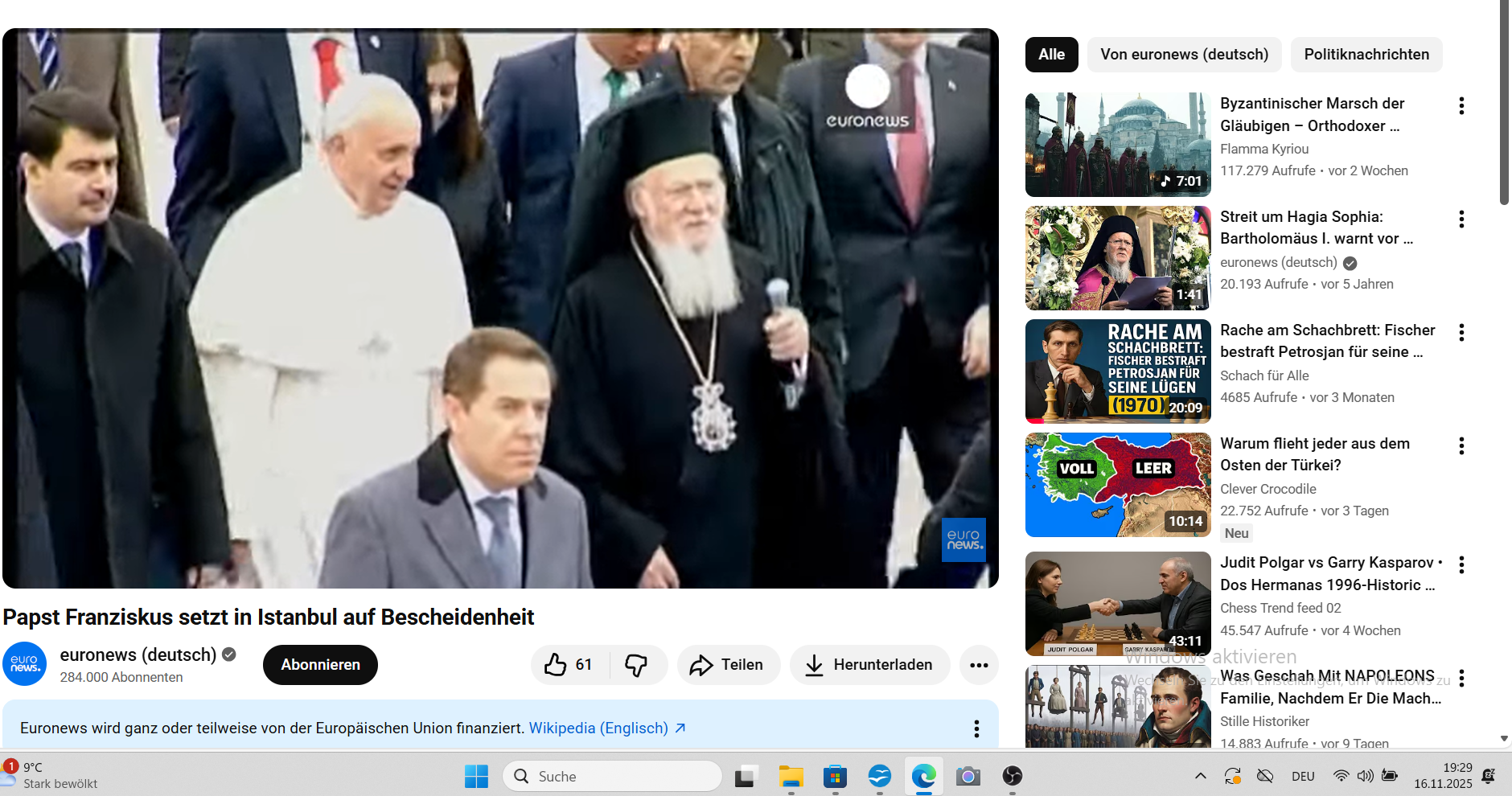Open more actions menu below video
The image size is (1512, 796).
979,665
